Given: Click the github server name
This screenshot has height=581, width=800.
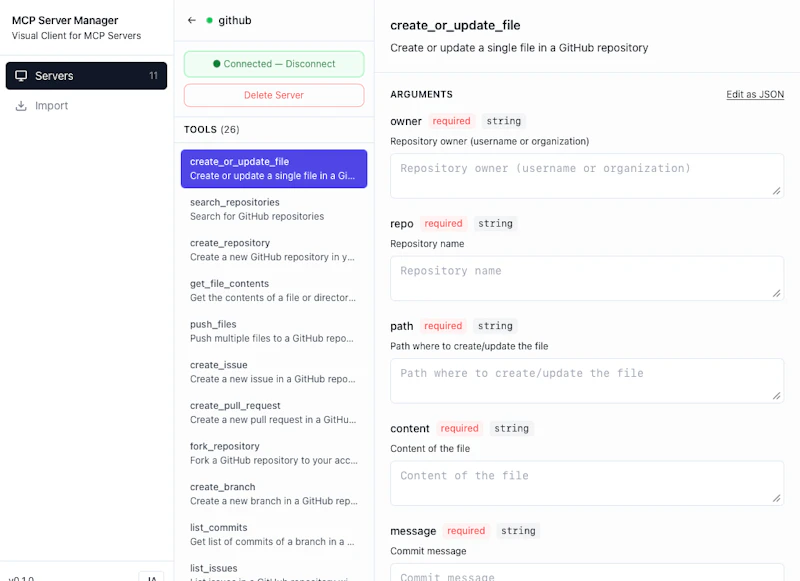Looking at the screenshot, I should point(235,20).
